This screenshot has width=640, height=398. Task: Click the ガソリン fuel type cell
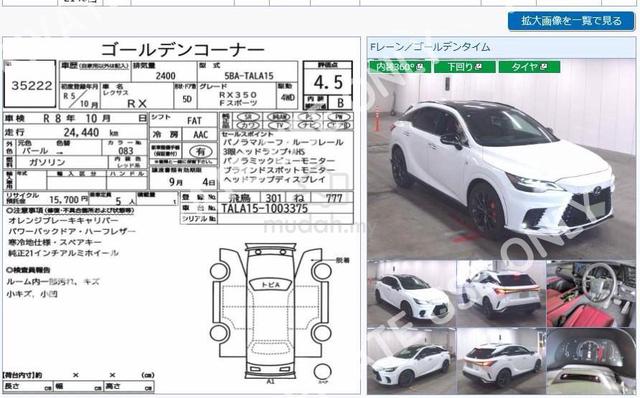click(47, 162)
